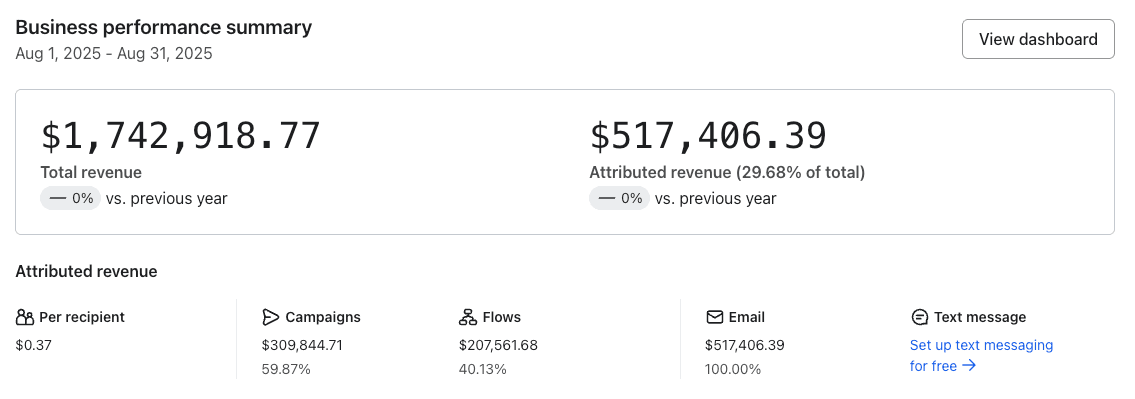Click the 0% badge under Attributed revenue percentage
1135x399 pixels.
[x=620, y=198]
